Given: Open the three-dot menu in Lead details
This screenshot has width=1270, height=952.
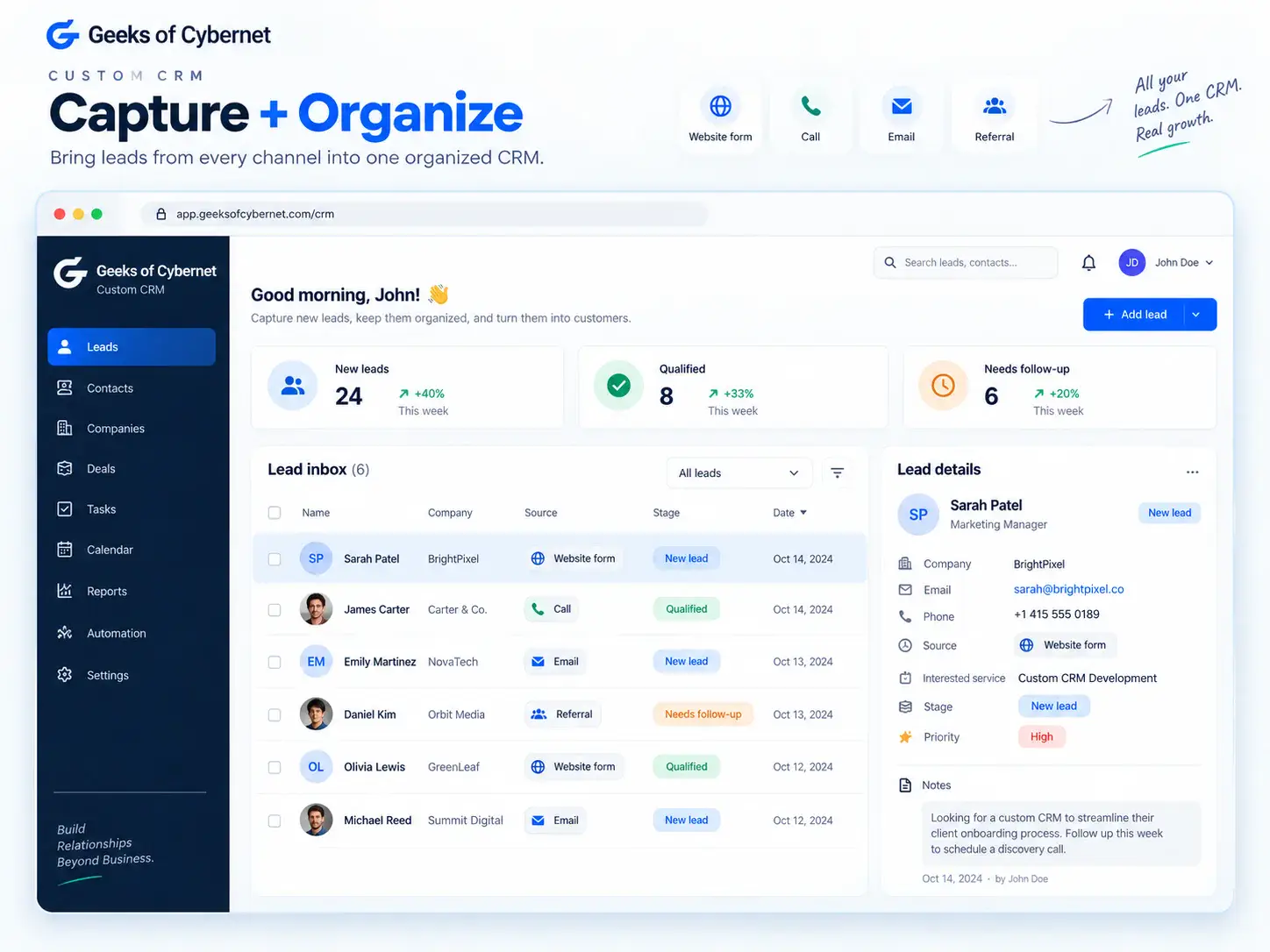Looking at the screenshot, I should (1192, 472).
